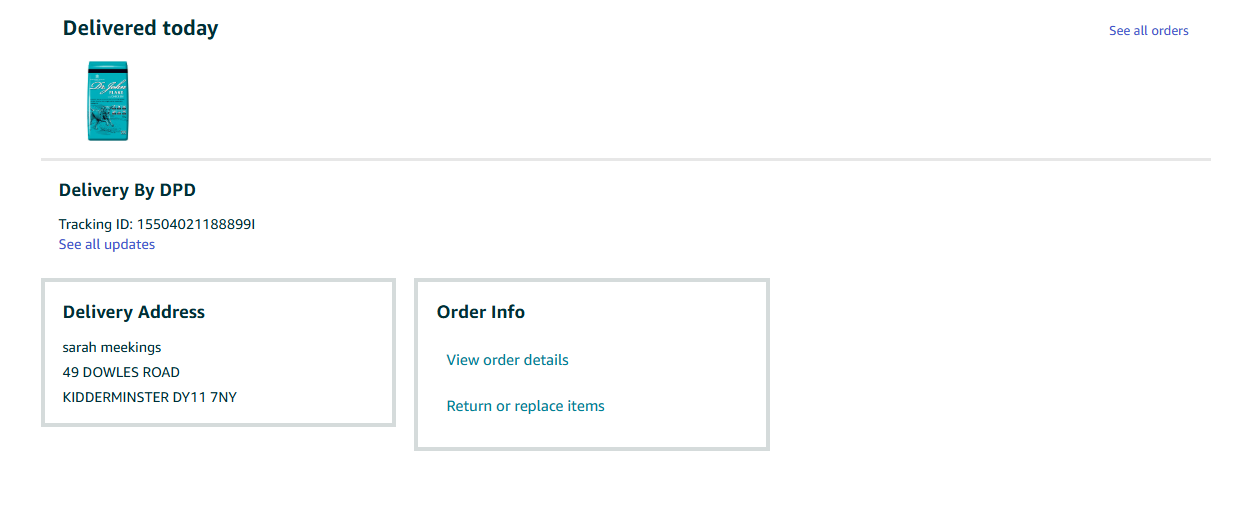Click the Order Info heading

(481, 312)
